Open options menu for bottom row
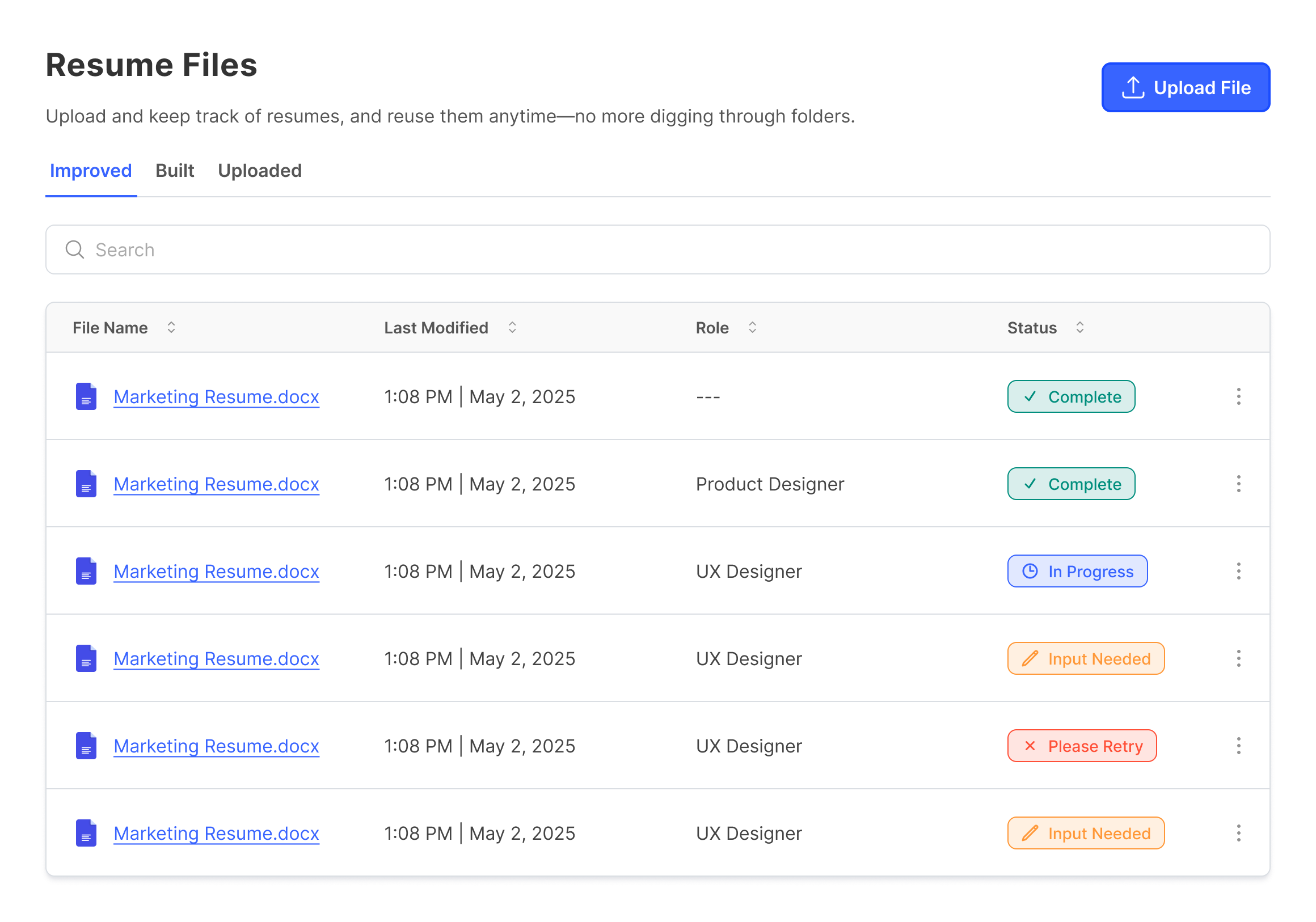This screenshot has height=922, width=1316. 1238,833
